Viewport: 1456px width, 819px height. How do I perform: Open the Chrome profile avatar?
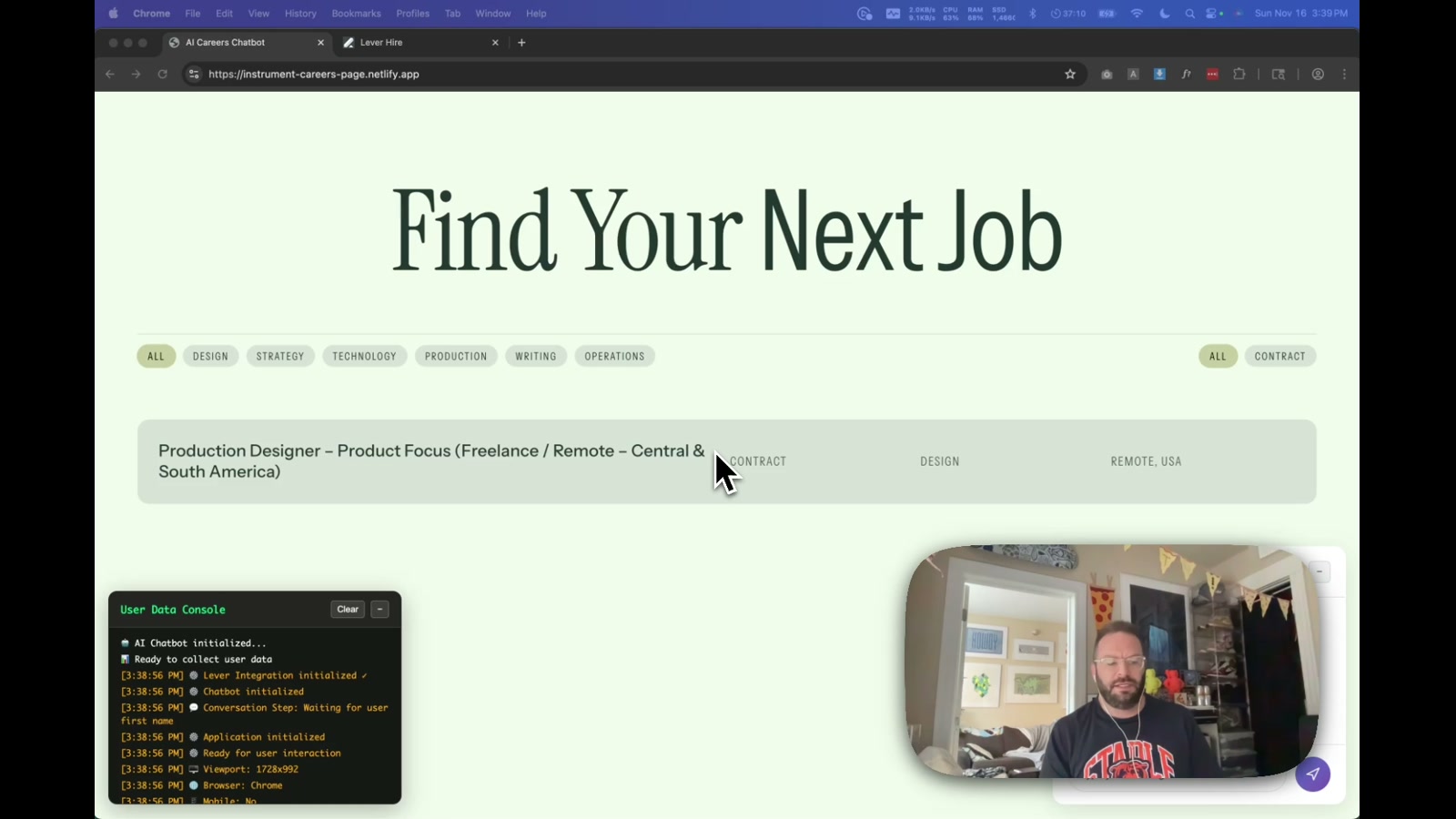coord(1318,75)
